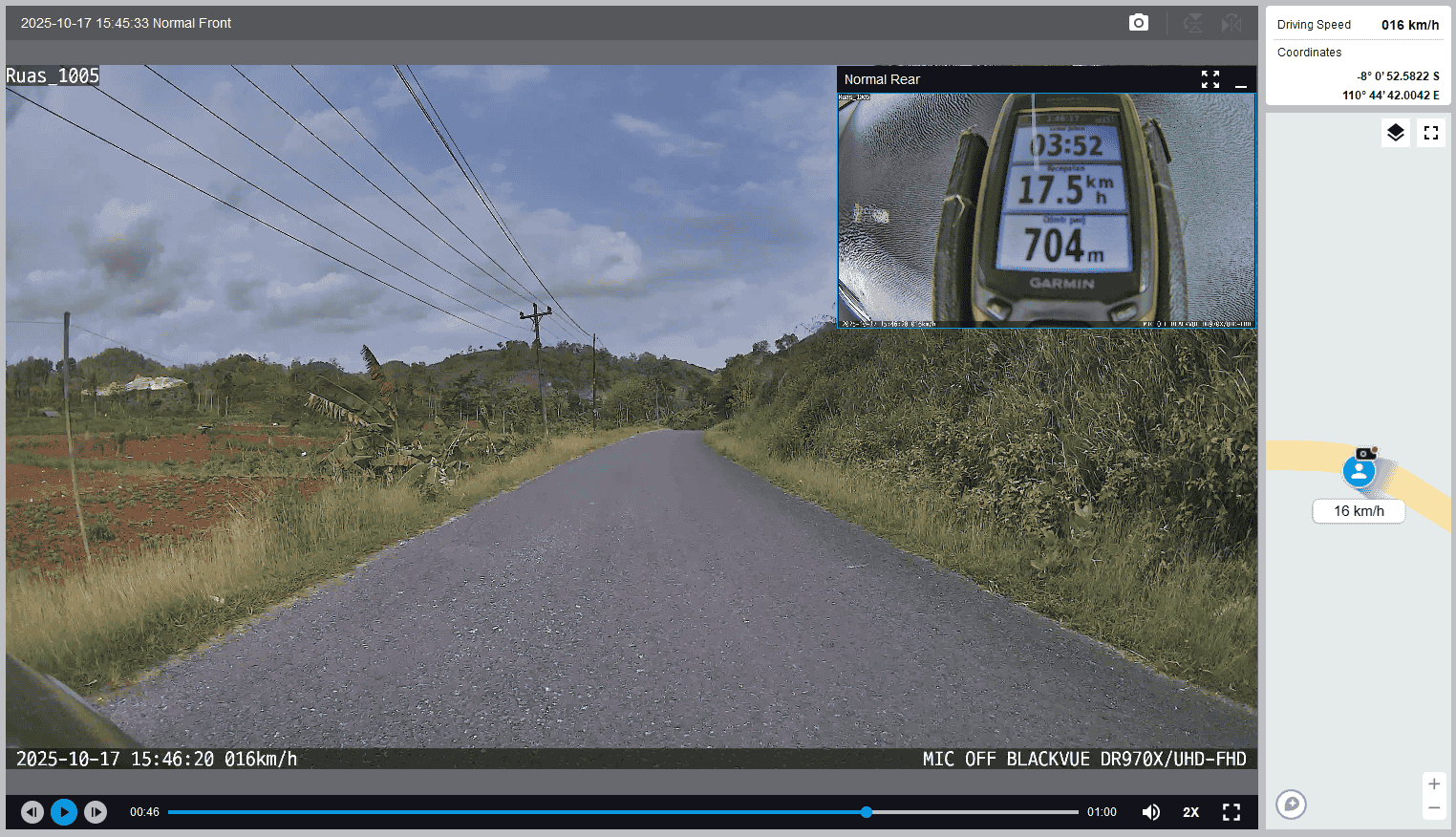The width and height of the screenshot is (1456, 837).
Task: Minimize the Normal Rear picture-in-picture
Action: click(x=1241, y=80)
